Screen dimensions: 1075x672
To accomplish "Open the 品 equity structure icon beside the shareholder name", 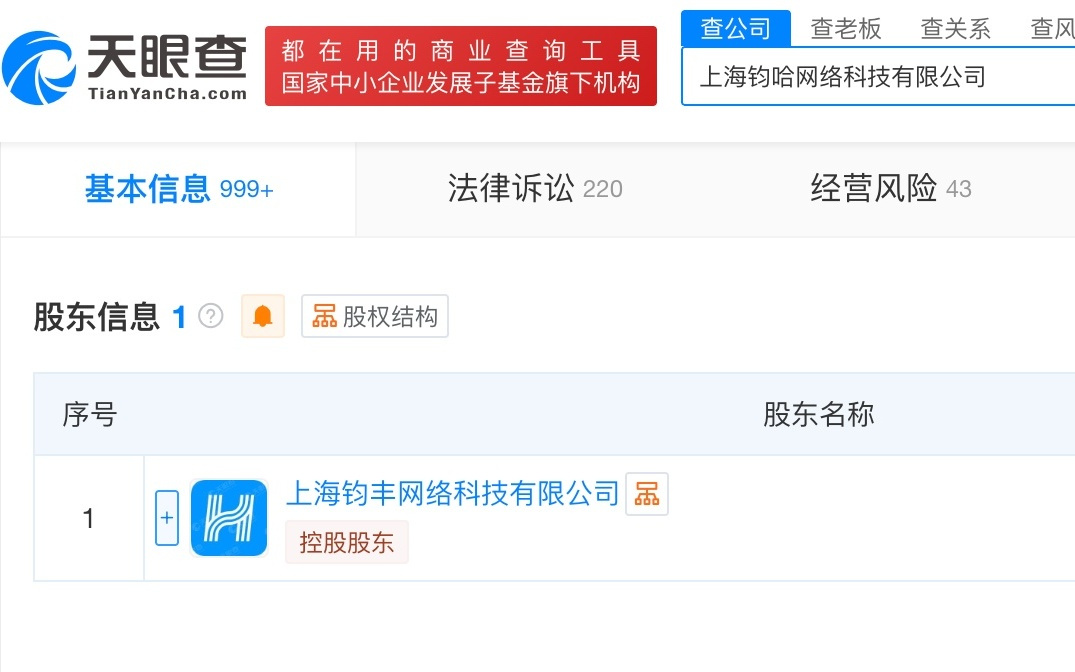I will point(646,493).
